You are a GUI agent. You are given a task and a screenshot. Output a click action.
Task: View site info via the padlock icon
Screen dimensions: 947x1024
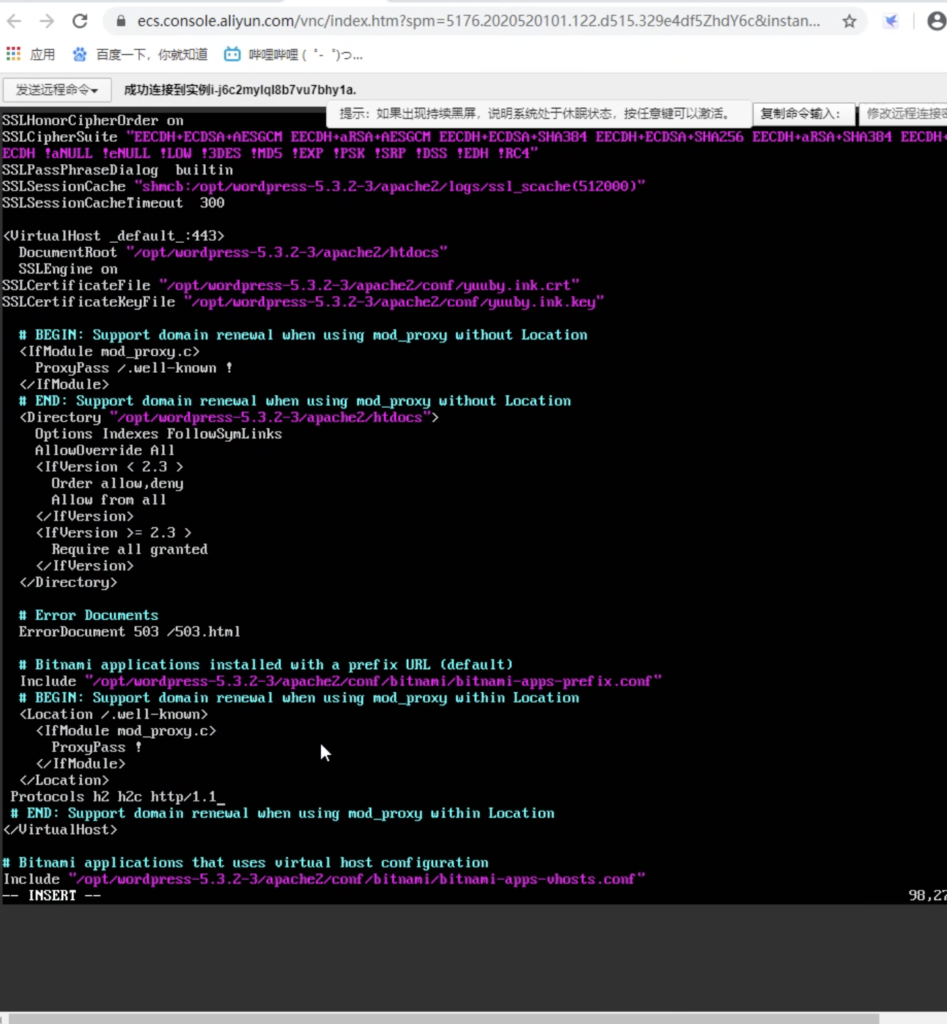(x=121, y=21)
